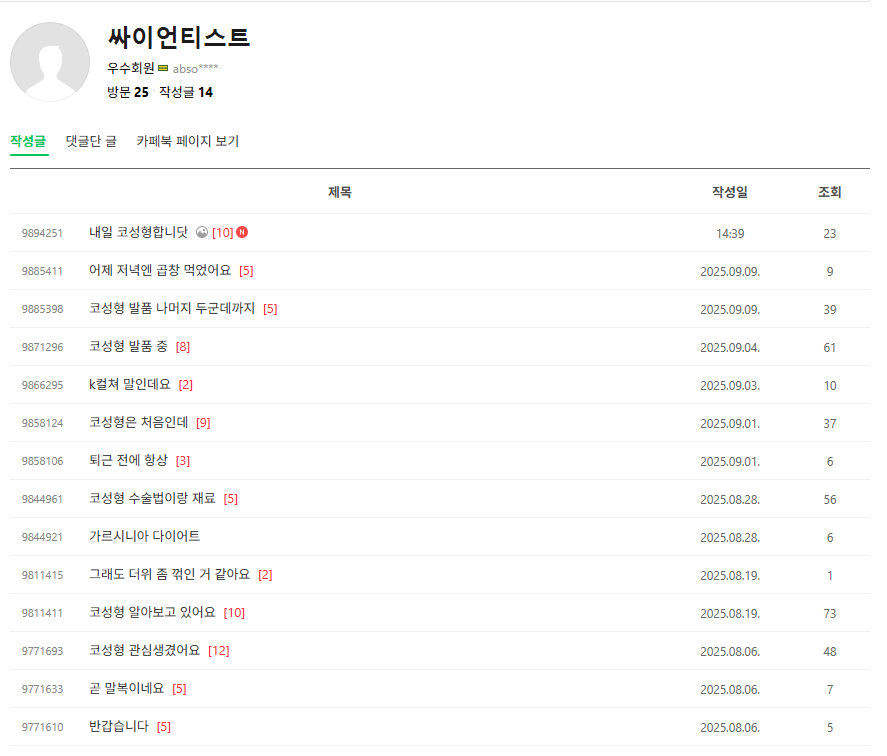
Task: Click the 방문 25 visit count
Action: coord(128,92)
